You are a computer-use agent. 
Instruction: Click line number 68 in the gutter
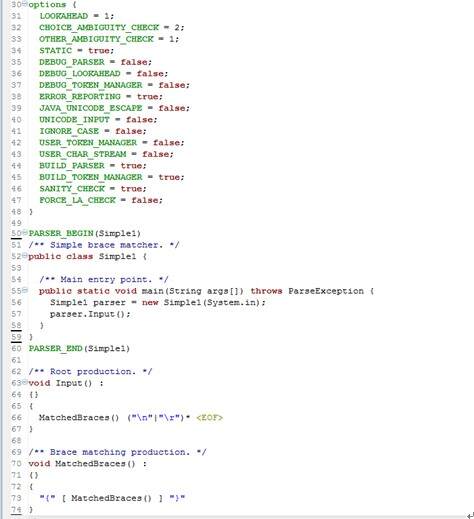pyautogui.click(x=16, y=440)
